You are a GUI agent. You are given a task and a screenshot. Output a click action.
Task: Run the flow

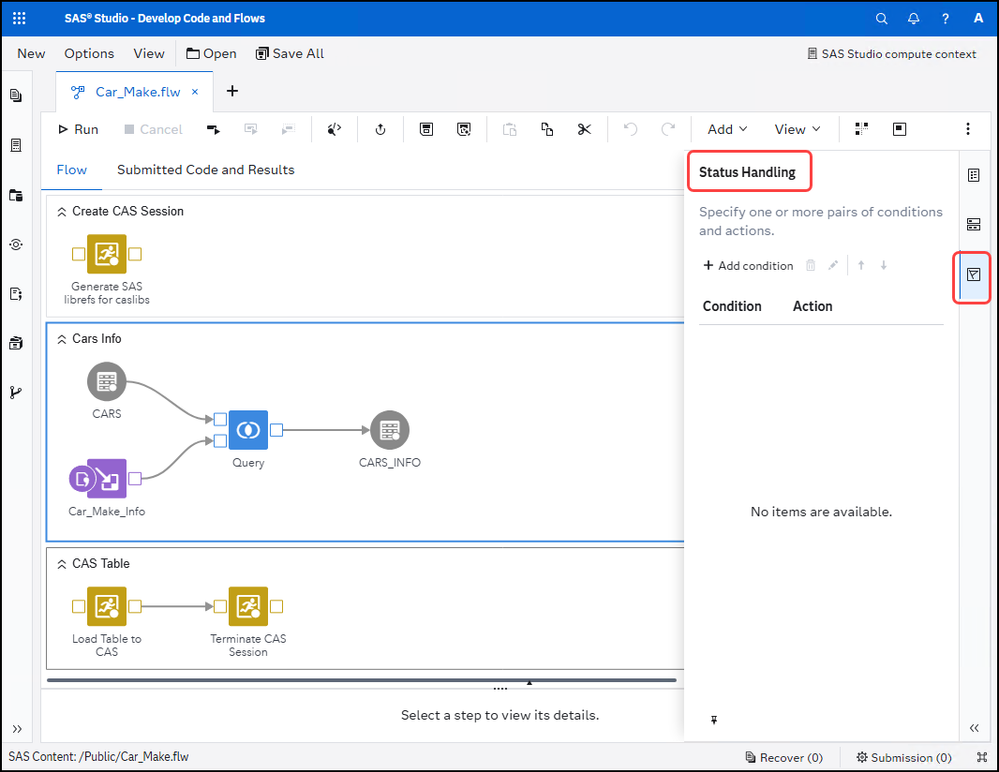[78, 129]
